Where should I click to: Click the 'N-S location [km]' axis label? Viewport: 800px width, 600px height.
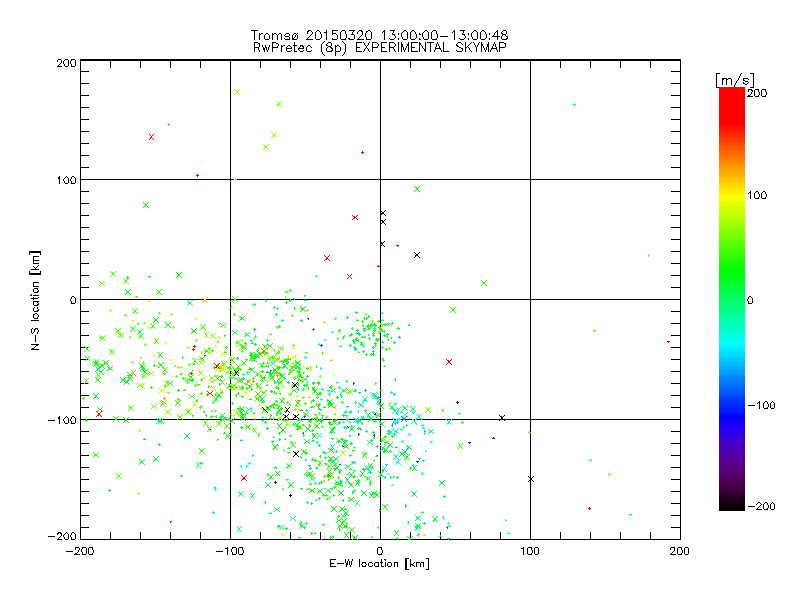point(35,300)
